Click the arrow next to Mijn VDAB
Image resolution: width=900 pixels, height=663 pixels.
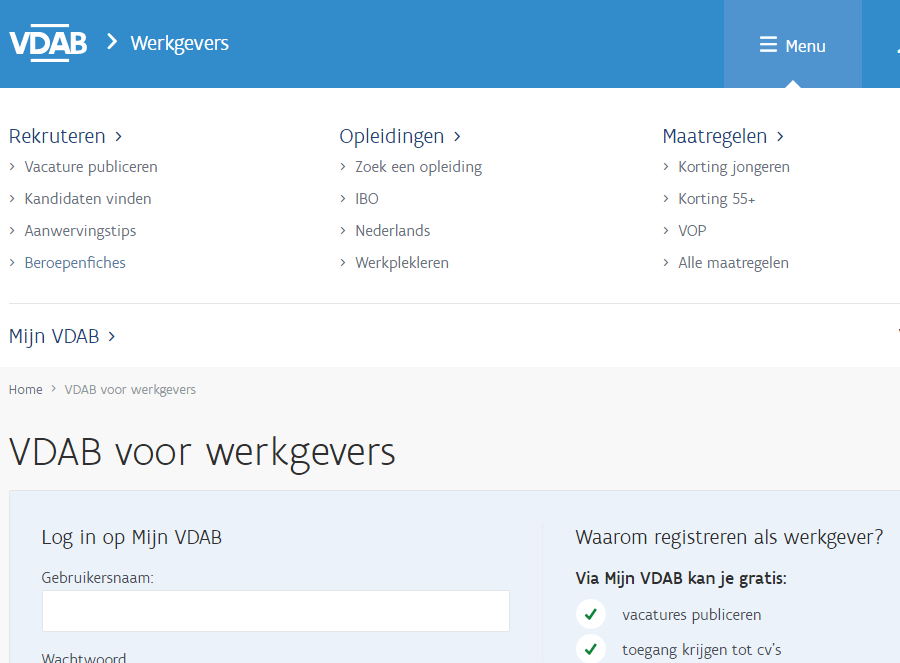point(112,336)
